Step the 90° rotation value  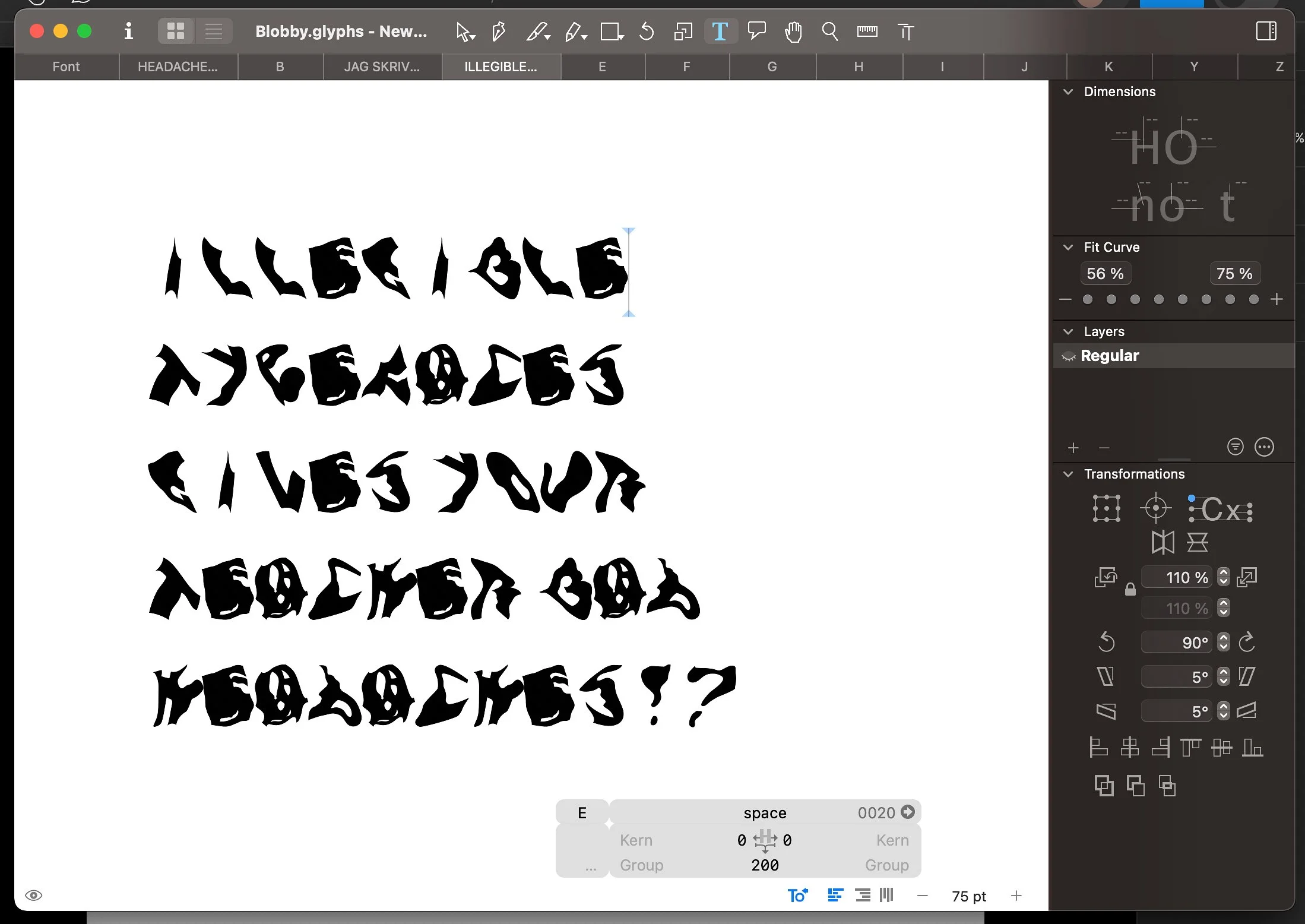pos(1223,642)
